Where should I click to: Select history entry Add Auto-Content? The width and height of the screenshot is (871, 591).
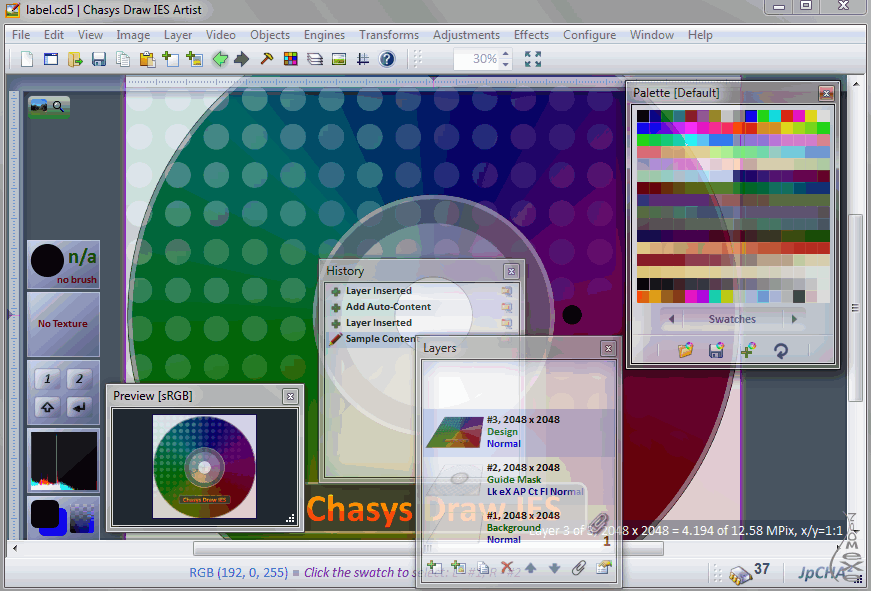[421, 307]
